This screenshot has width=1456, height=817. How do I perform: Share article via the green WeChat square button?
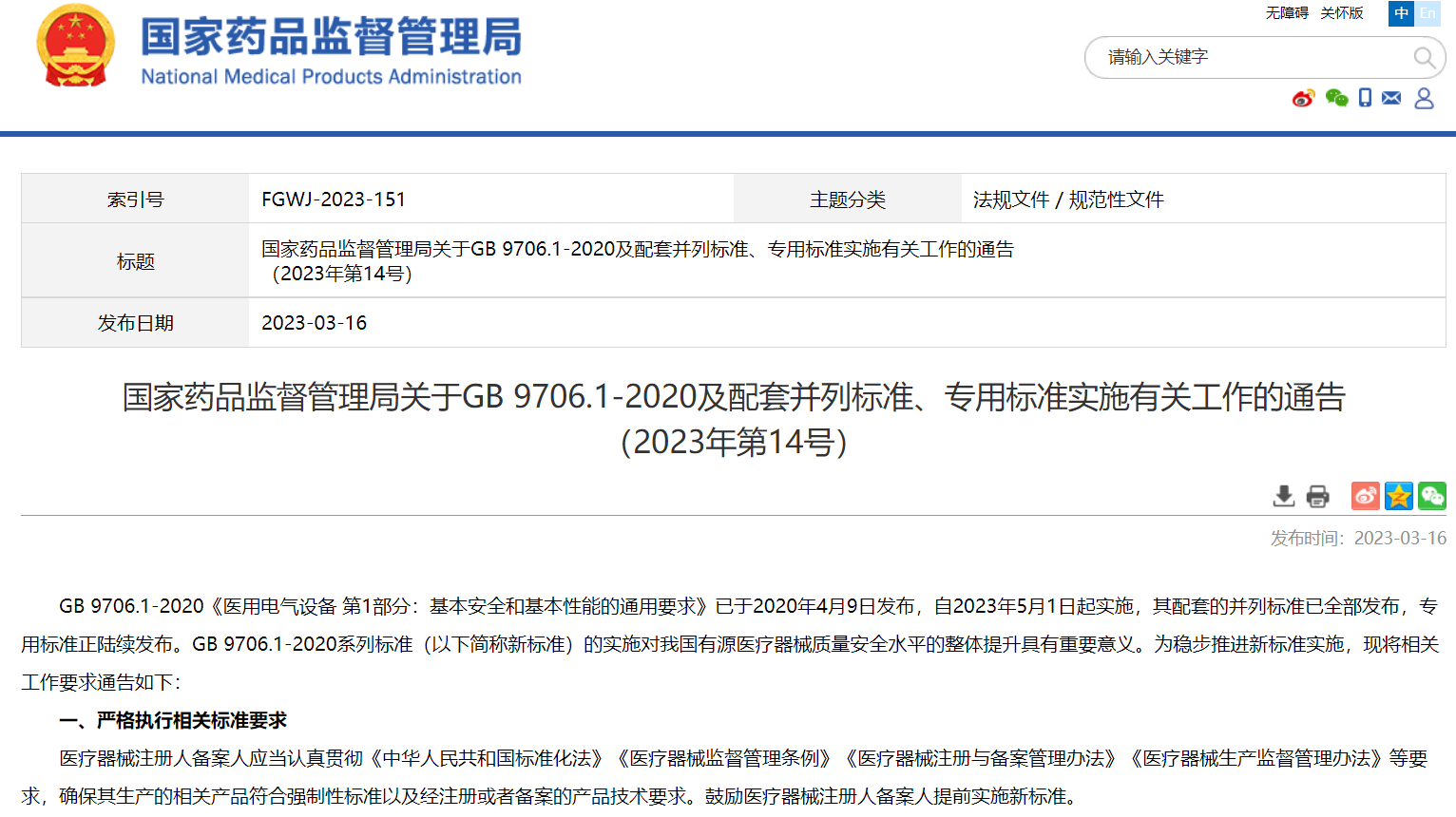pos(1432,496)
